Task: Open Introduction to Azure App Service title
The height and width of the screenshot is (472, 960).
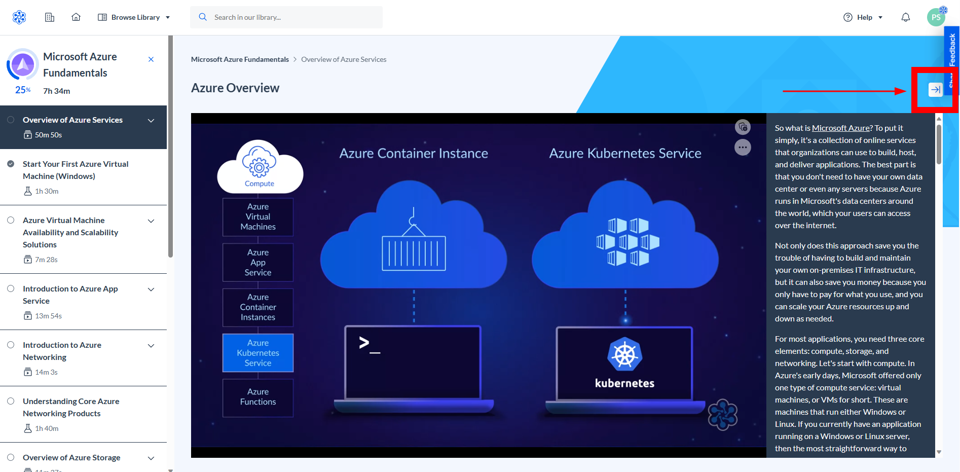Action: (70, 295)
